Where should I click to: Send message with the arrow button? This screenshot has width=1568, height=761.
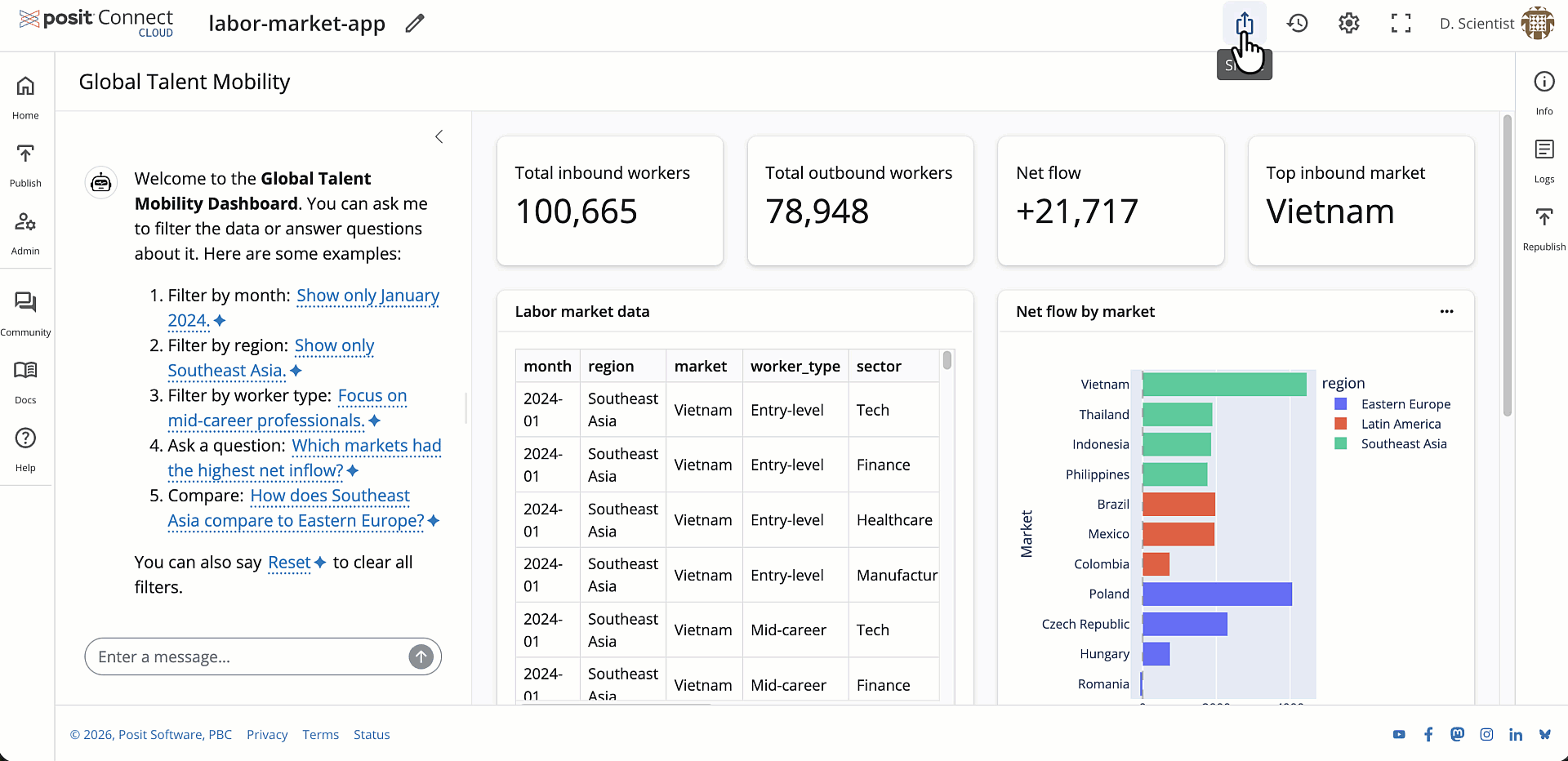pos(421,656)
